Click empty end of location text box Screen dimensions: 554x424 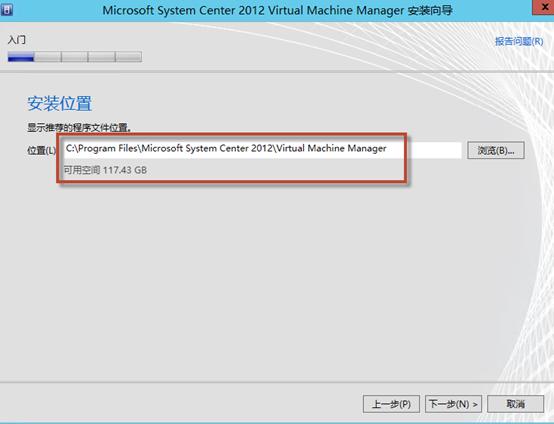coord(434,149)
